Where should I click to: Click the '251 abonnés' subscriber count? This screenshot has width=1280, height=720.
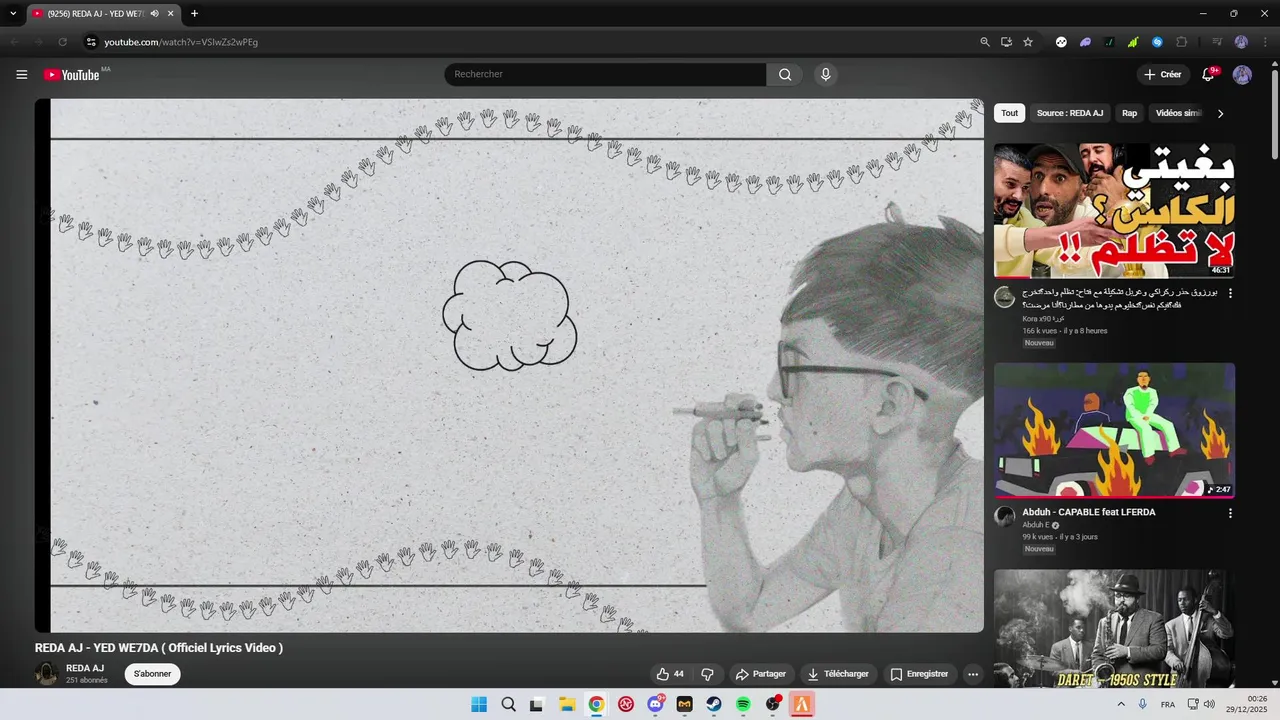tap(87, 680)
